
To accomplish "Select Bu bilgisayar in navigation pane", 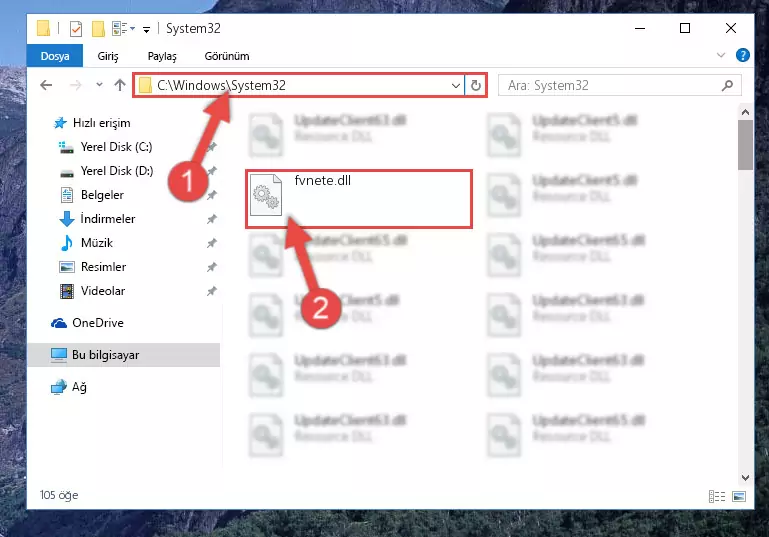I will [x=105, y=355].
